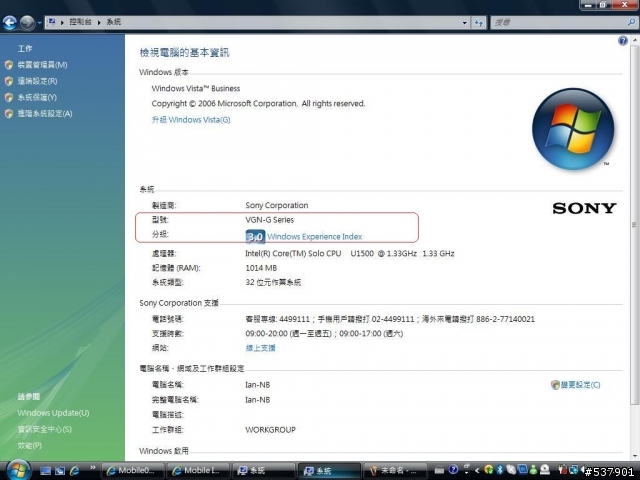640x480 pixels.
Task: Switch to first 系統 taskbar button
Action: pyautogui.click(x=264, y=471)
